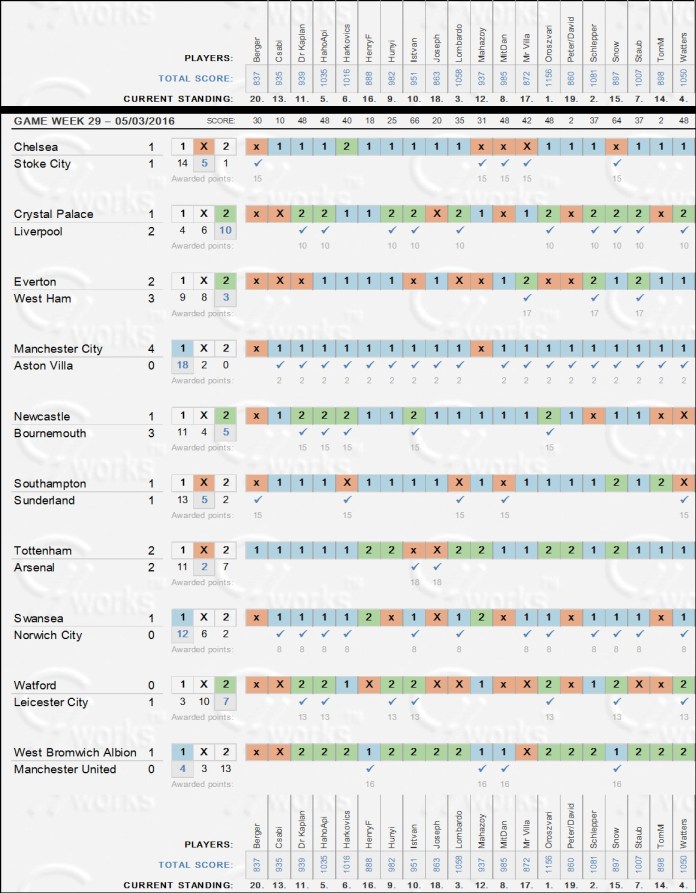The width and height of the screenshot is (696, 893).
Task: Click Oroszvari's checkmark in the Bournemouth row
Action: 550,432
